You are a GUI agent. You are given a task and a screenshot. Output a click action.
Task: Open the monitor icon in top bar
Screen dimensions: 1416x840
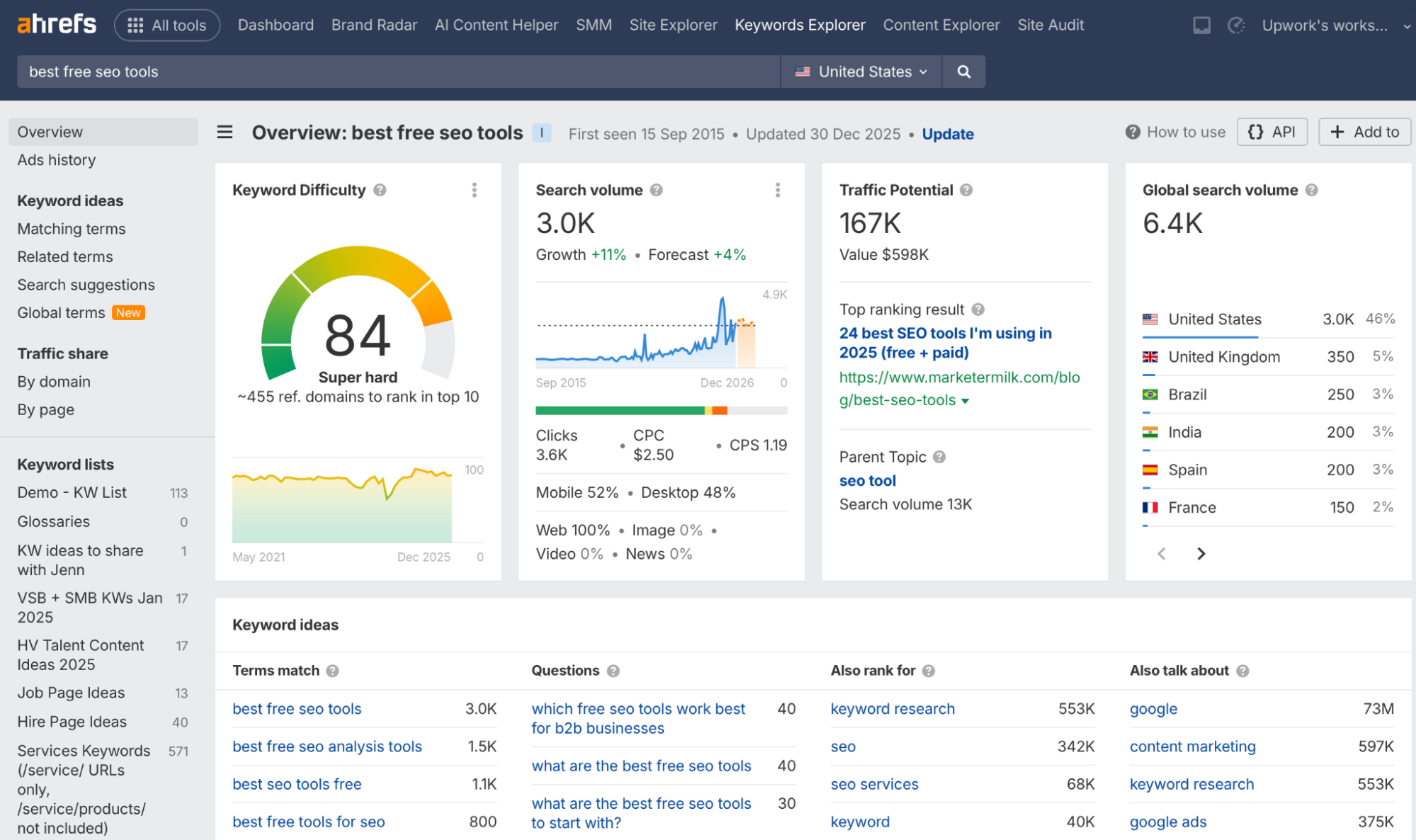(1201, 25)
